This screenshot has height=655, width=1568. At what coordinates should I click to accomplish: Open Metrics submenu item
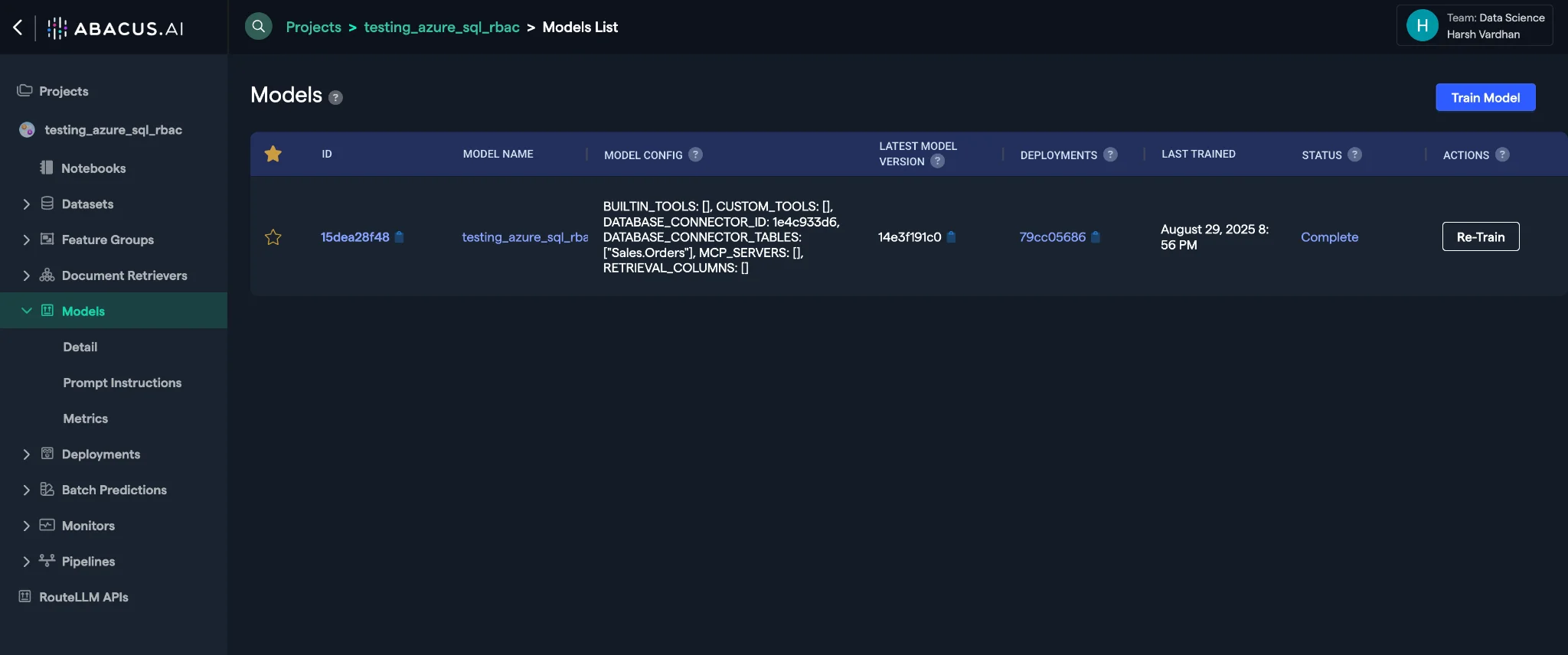[86, 419]
